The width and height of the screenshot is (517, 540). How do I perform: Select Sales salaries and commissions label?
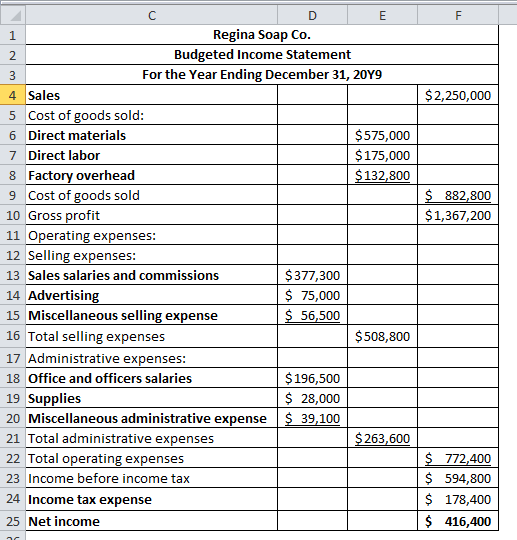pos(152,275)
